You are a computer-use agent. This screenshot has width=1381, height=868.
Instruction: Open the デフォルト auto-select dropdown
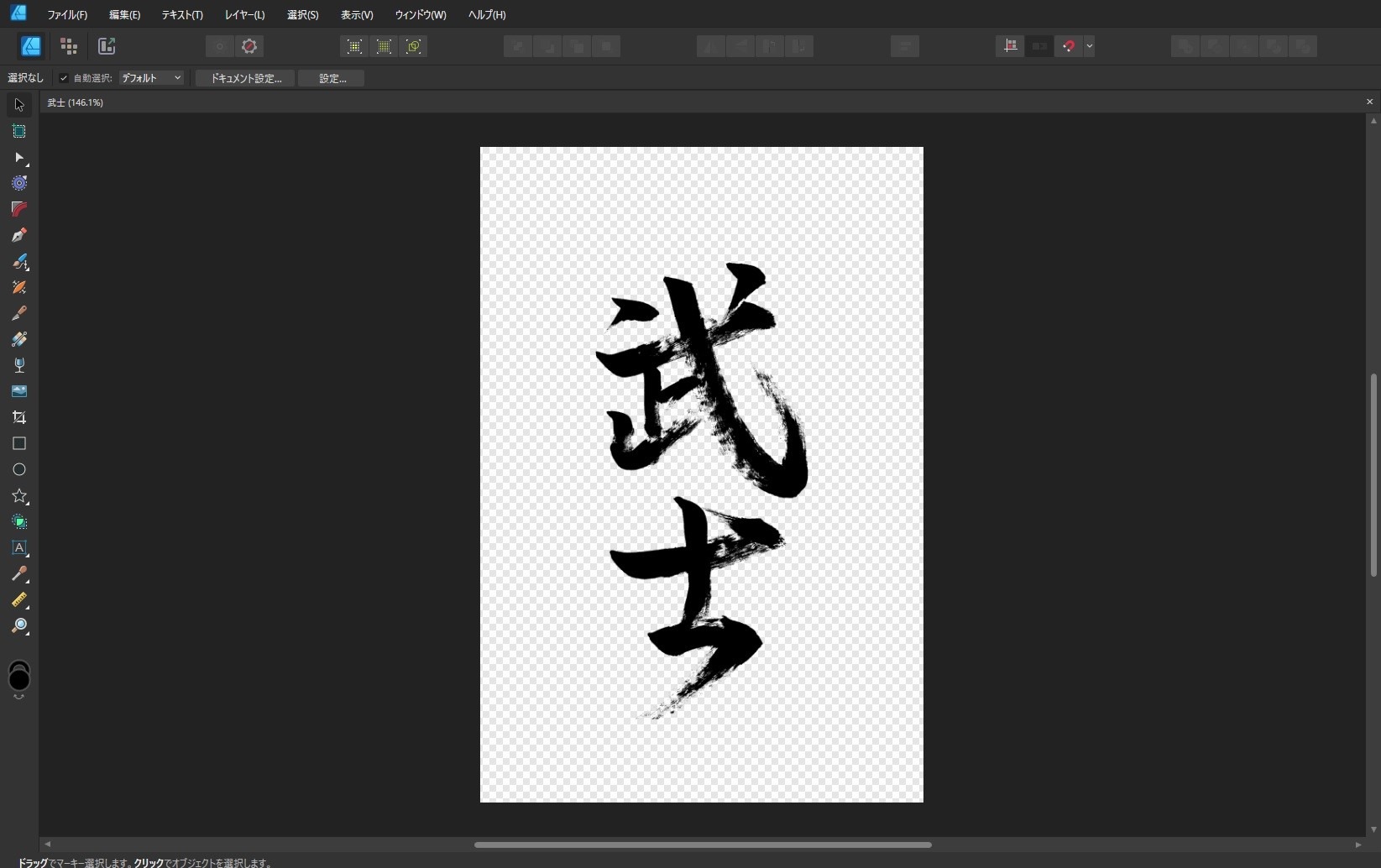pos(151,78)
